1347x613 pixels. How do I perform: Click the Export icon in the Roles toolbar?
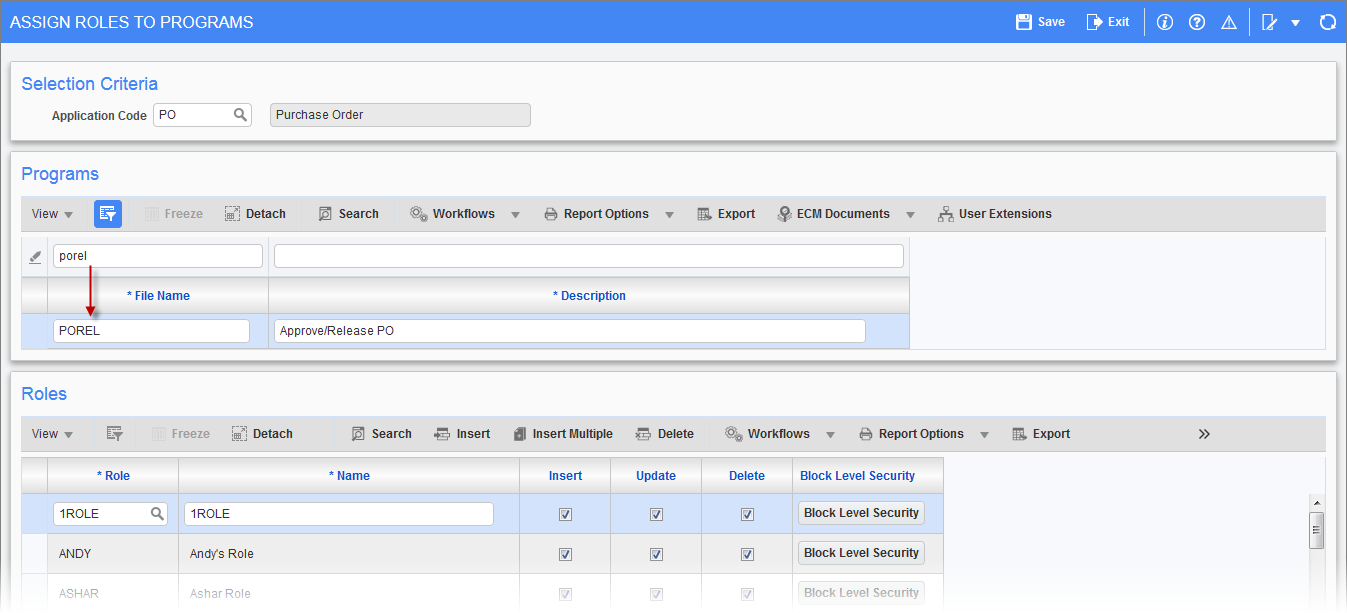point(1040,433)
